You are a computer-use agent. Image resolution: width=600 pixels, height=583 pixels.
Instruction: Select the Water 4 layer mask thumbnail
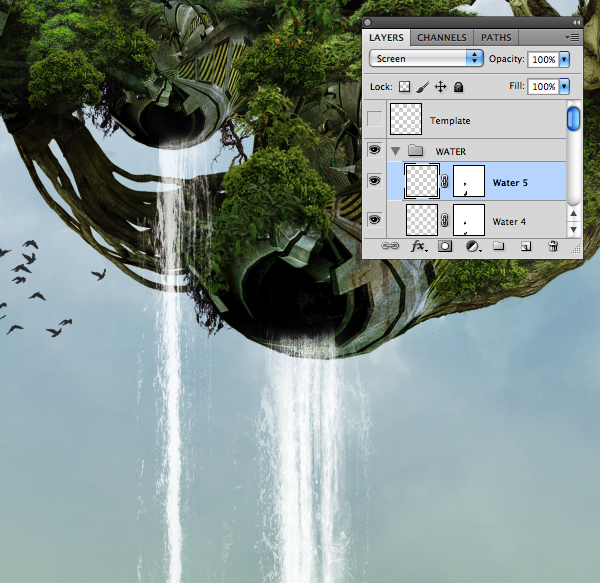coord(469,220)
